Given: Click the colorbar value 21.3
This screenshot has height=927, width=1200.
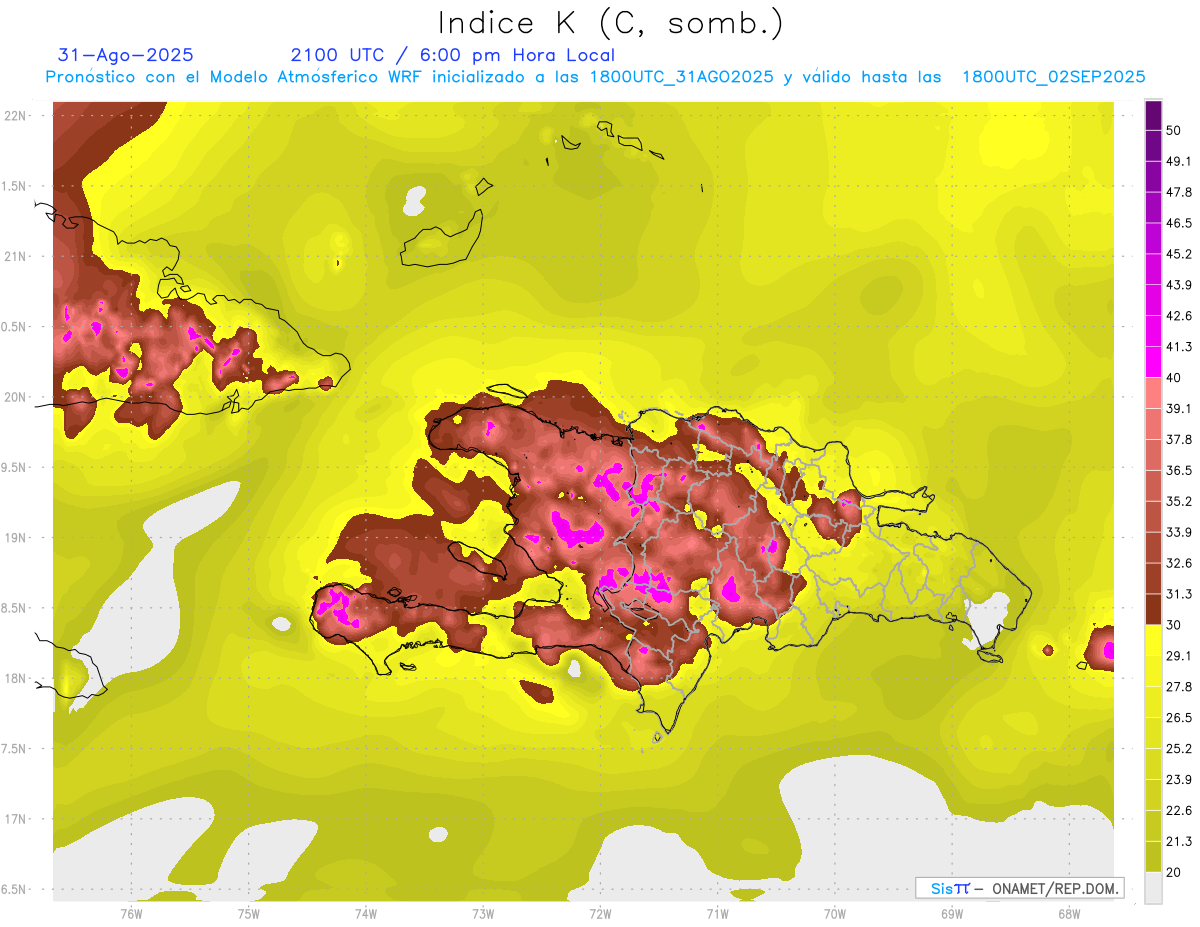Looking at the screenshot, I should (x=1178, y=842).
